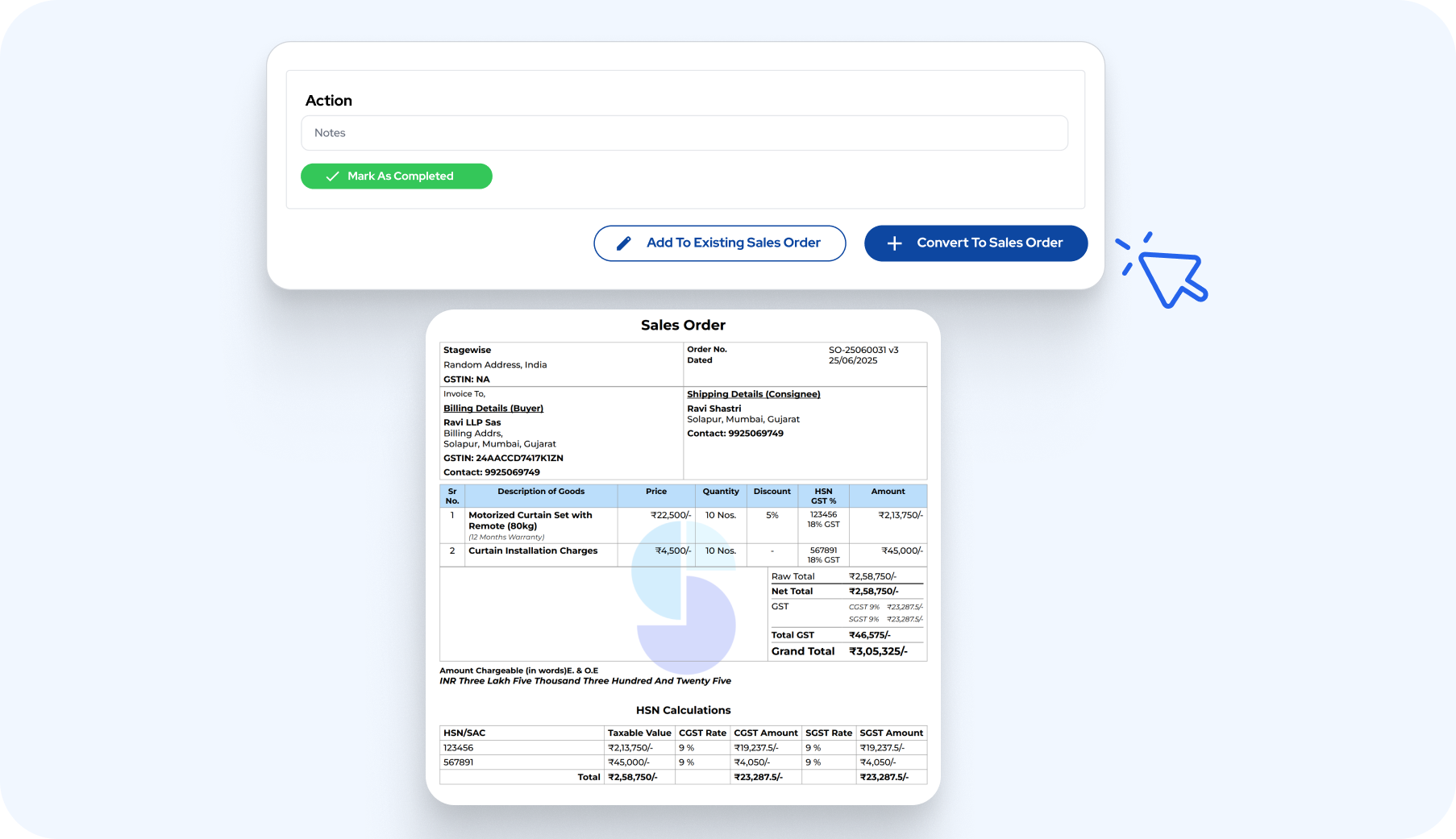
Task: Click the pencil icon for adding to existing order
Action: point(623,243)
